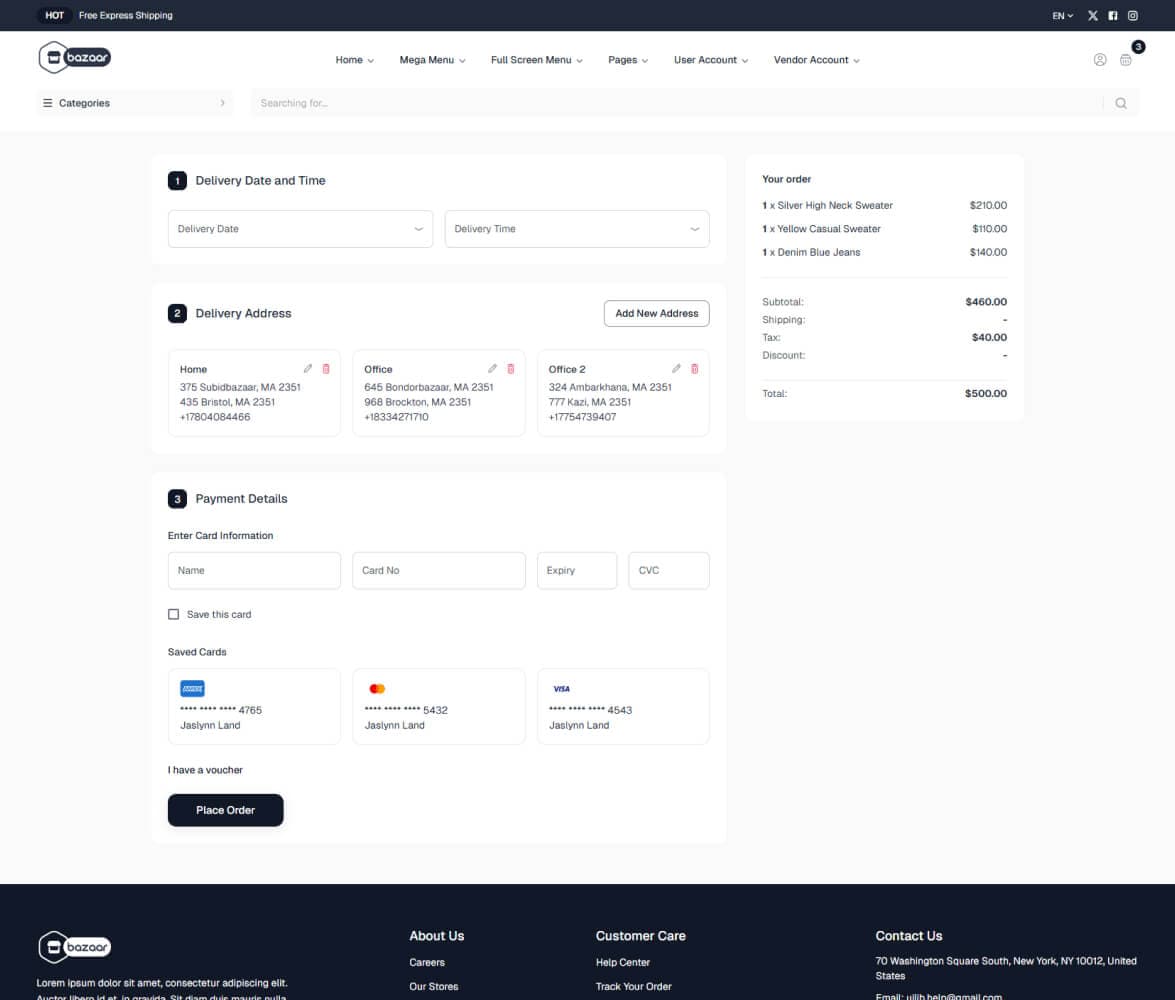Open the EN language selector
Image resolution: width=1175 pixels, height=1000 pixels.
(x=1061, y=15)
